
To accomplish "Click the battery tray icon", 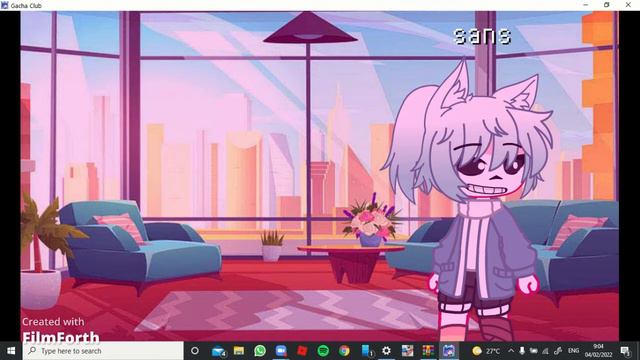I will tap(533, 351).
